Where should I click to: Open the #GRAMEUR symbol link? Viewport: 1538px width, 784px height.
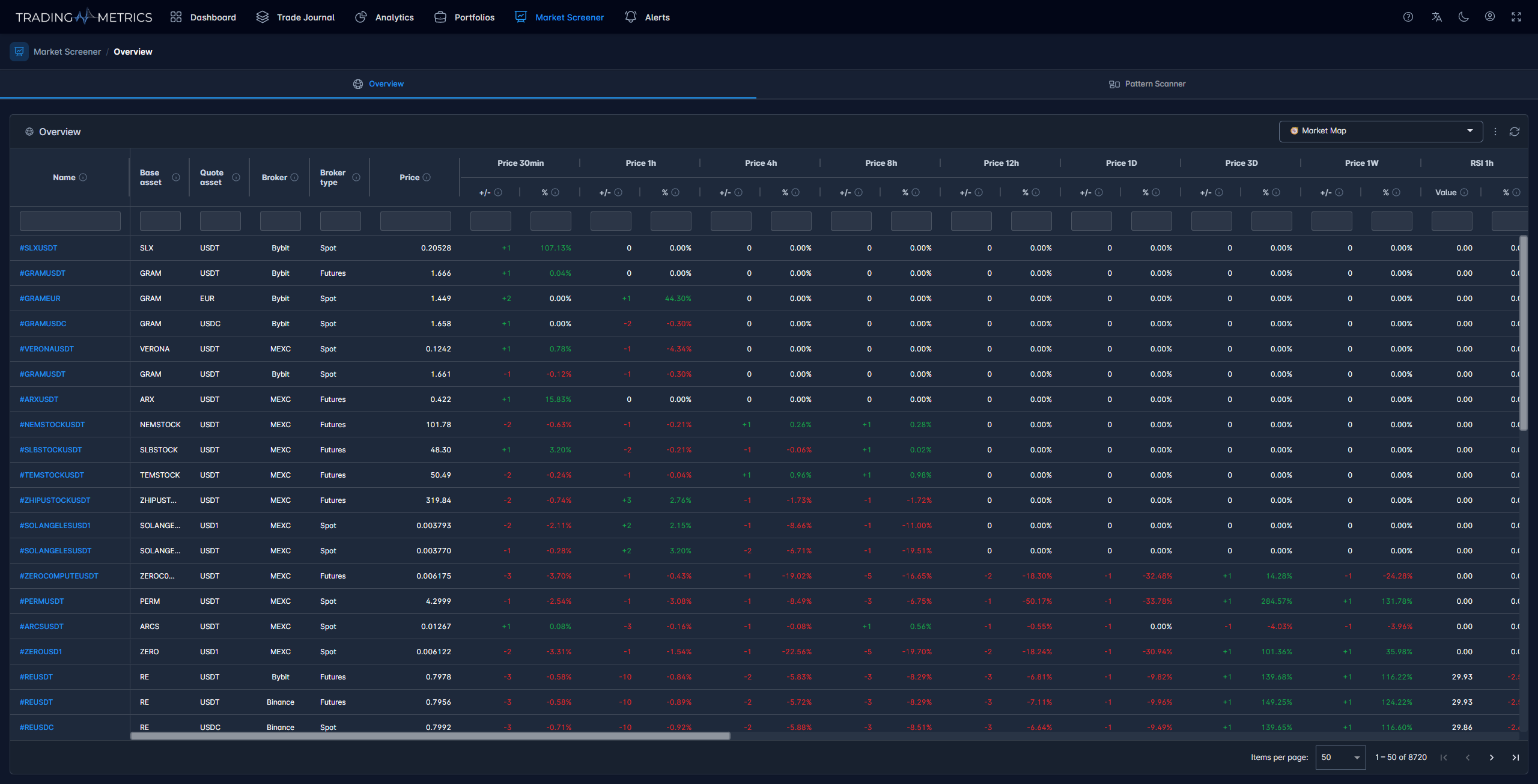(40, 299)
